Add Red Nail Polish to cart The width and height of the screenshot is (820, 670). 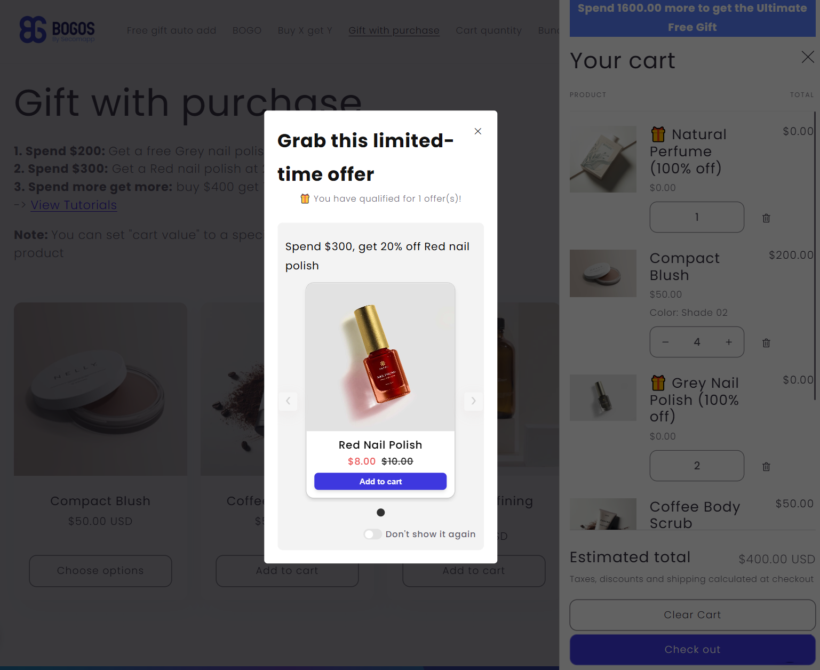[380, 482]
